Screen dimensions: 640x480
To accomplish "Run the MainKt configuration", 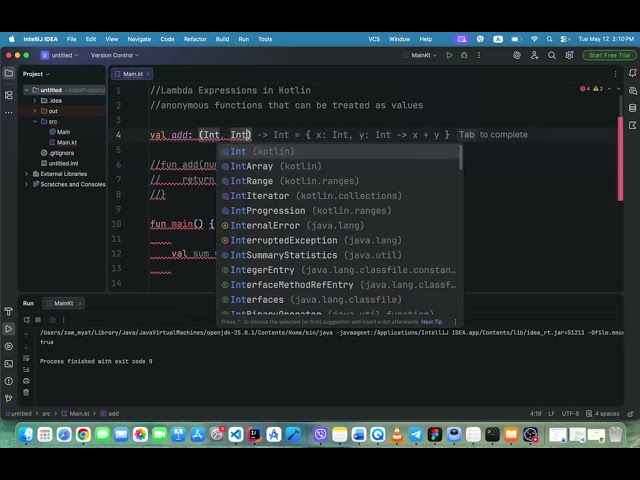I will (449, 55).
